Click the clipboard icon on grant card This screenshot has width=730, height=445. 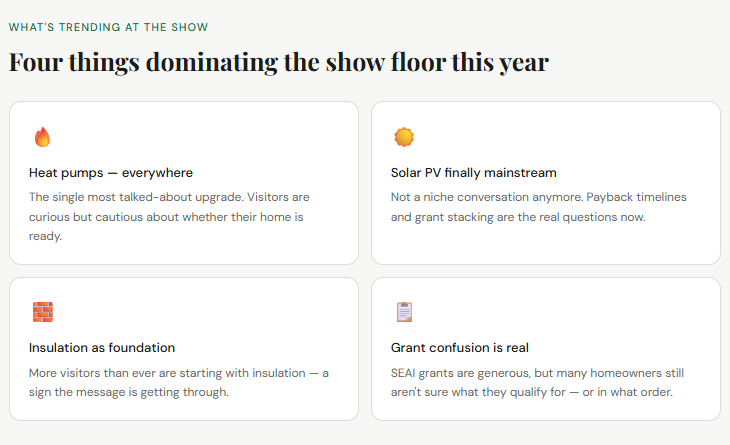click(x=404, y=312)
